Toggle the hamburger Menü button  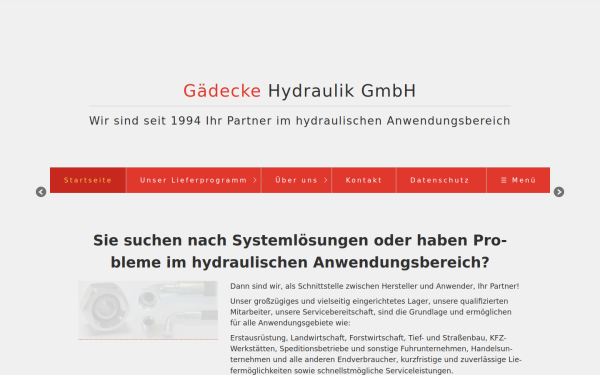(518, 180)
